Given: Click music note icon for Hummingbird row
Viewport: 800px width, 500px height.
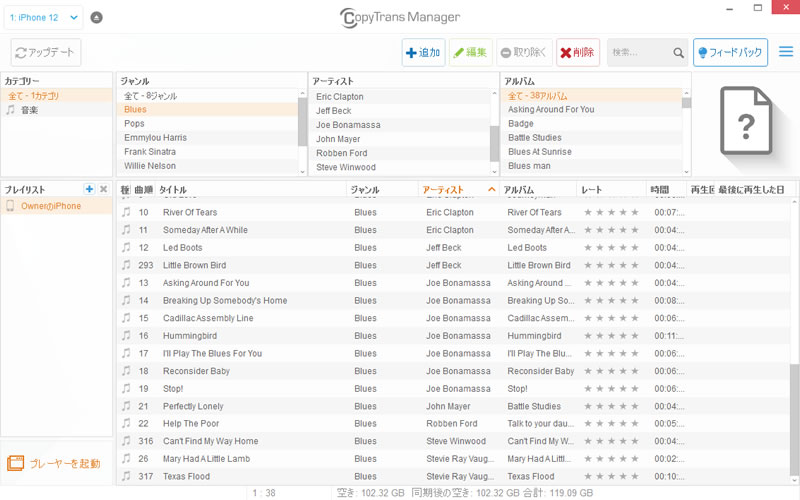Looking at the screenshot, I should tap(126, 336).
